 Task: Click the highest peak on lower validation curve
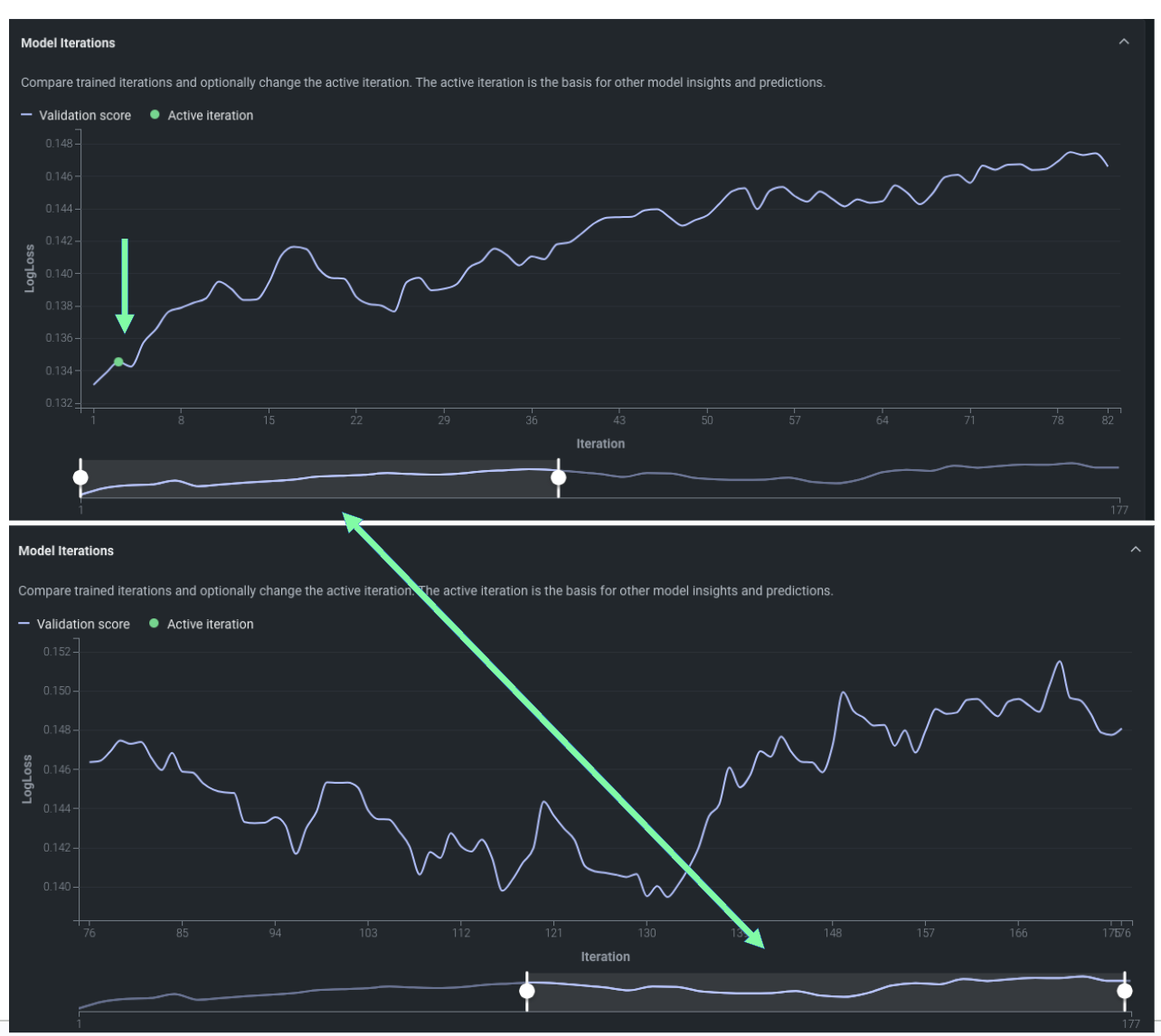click(x=1059, y=662)
